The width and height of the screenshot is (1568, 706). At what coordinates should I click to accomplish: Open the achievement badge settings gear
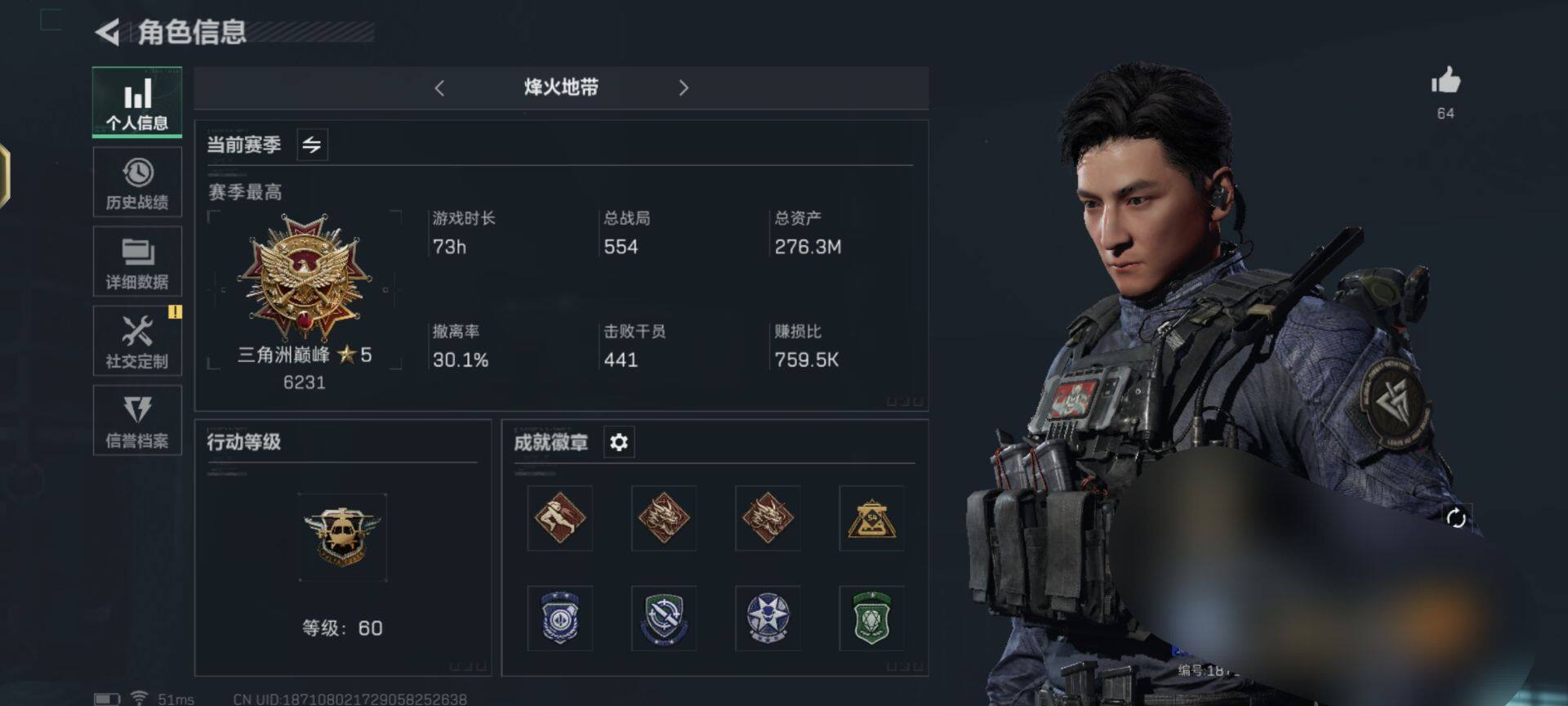point(619,442)
